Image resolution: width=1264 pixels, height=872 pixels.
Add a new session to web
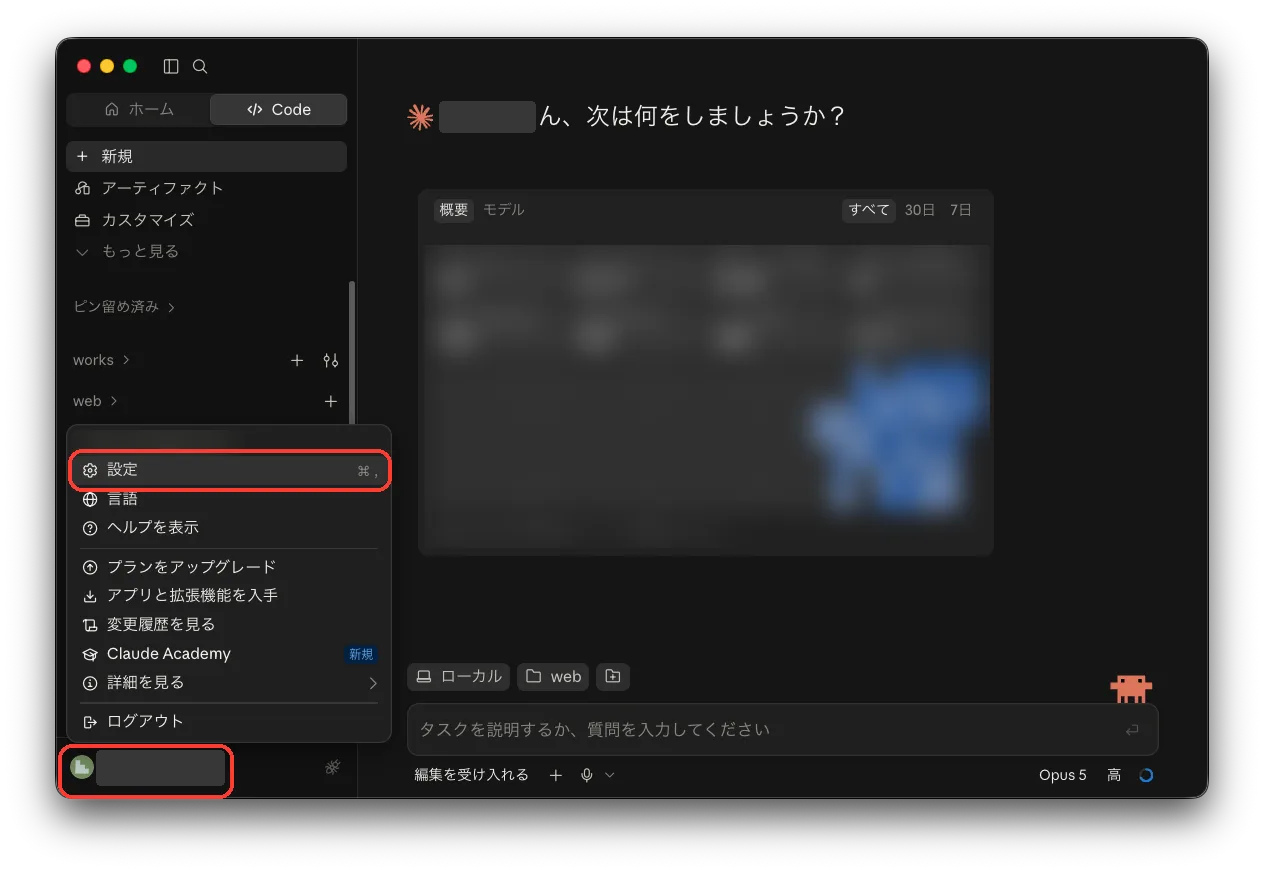331,401
